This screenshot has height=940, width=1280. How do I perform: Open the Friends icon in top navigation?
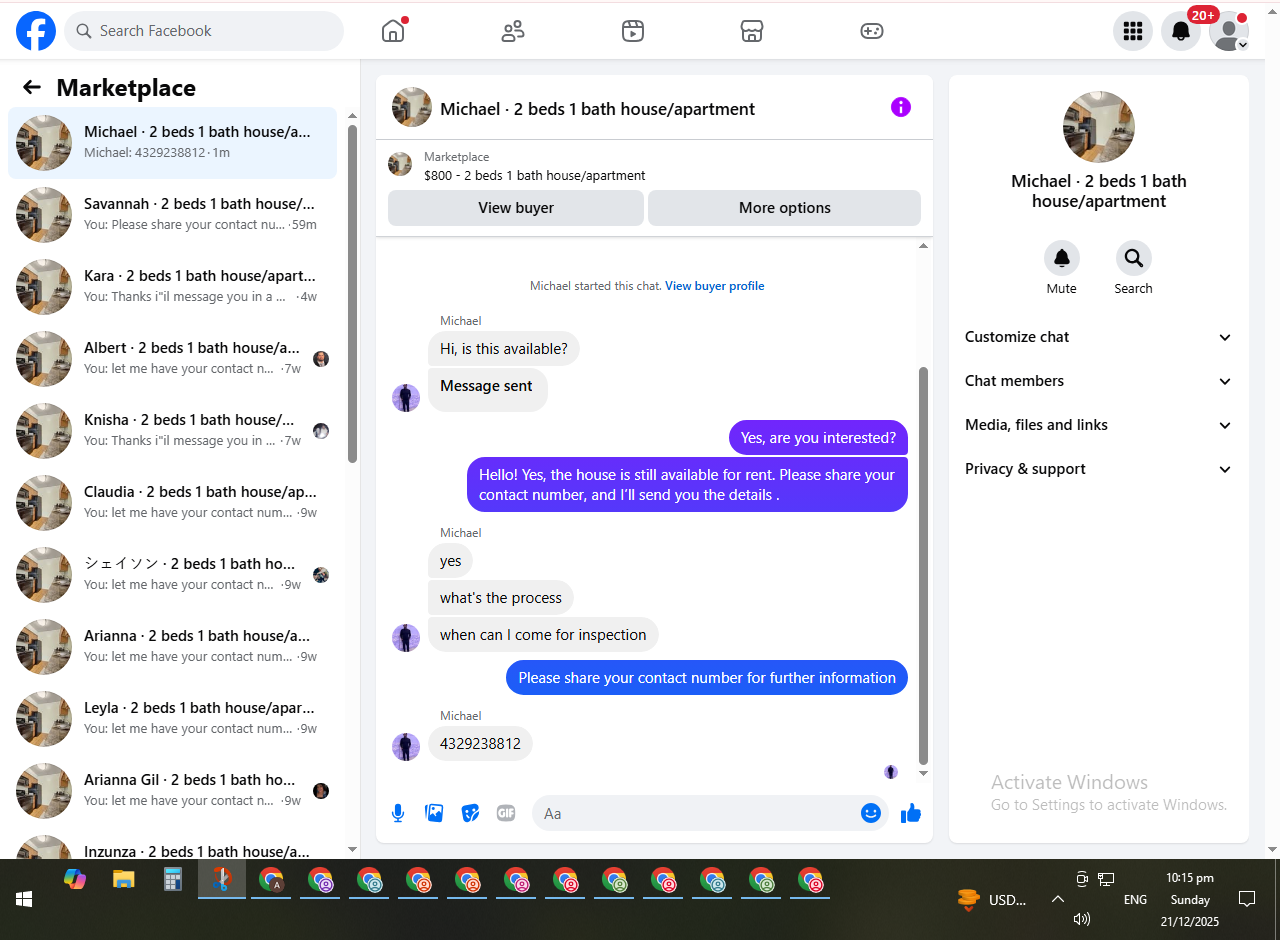click(x=513, y=31)
